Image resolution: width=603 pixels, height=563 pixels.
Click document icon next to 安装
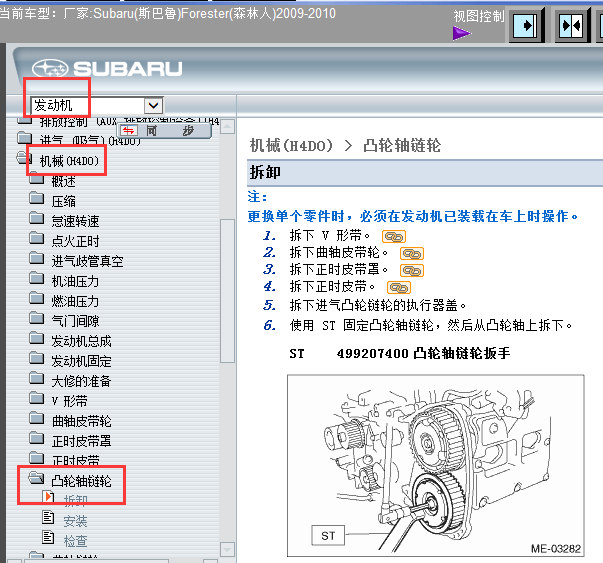pos(48,517)
